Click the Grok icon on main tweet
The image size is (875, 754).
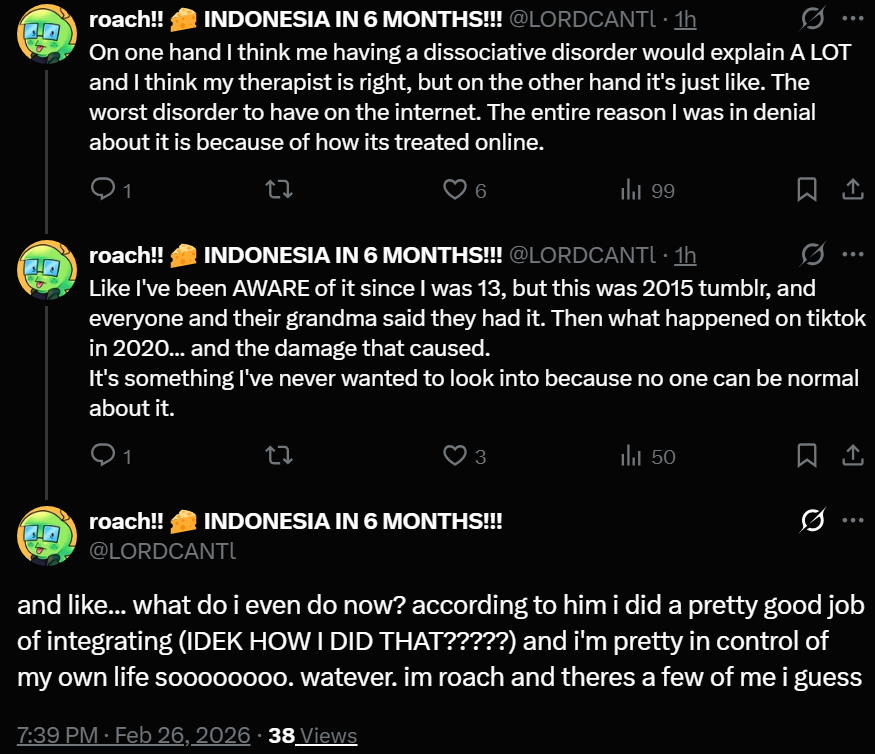pyautogui.click(x=814, y=521)
